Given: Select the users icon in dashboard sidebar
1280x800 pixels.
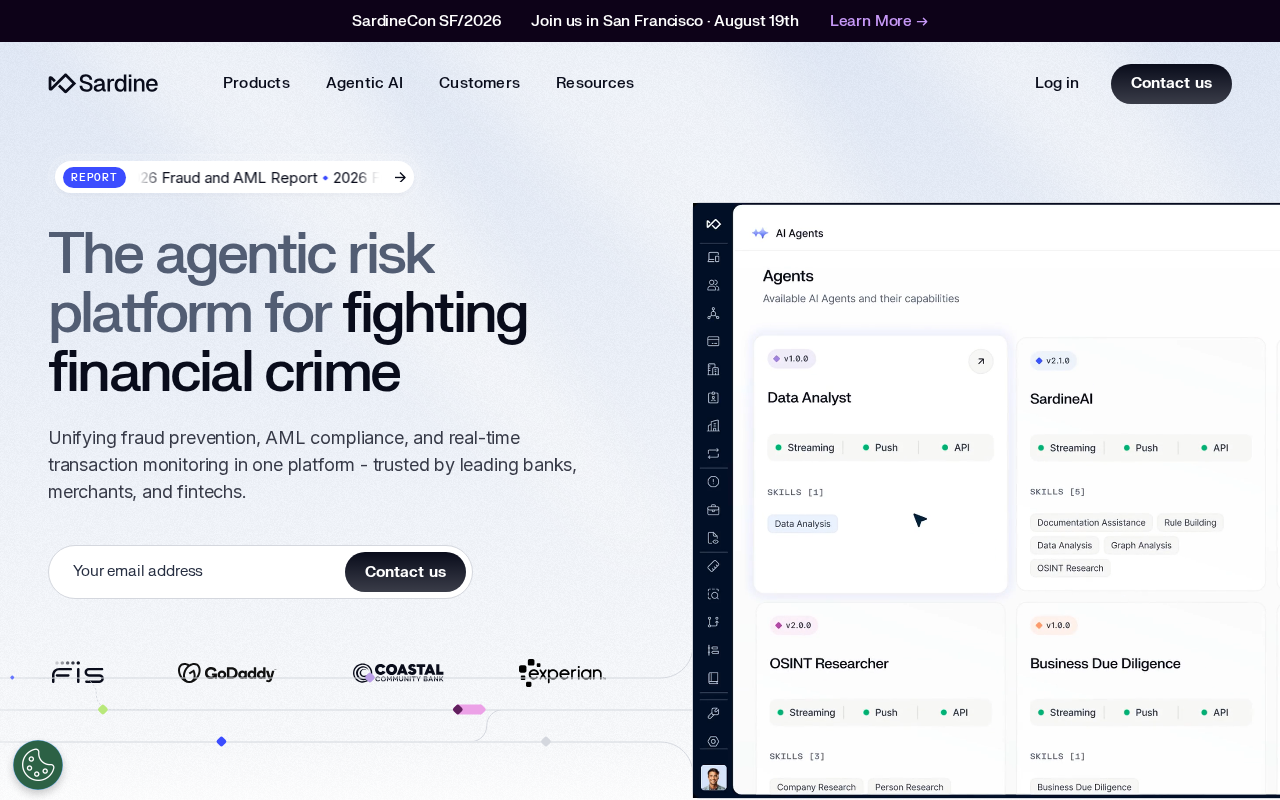Looking at the screenshot, I should (x=713, y=285).
